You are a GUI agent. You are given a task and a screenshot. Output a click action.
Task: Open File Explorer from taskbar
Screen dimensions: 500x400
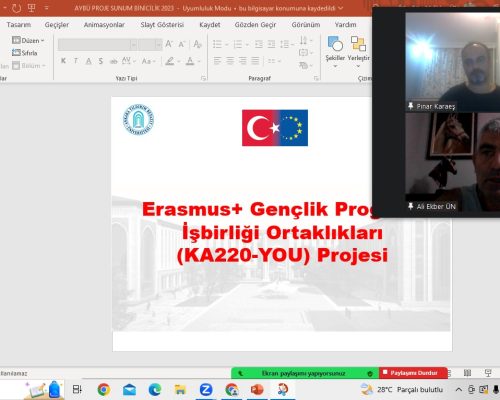pyautogui.click(x=180, y=389)
